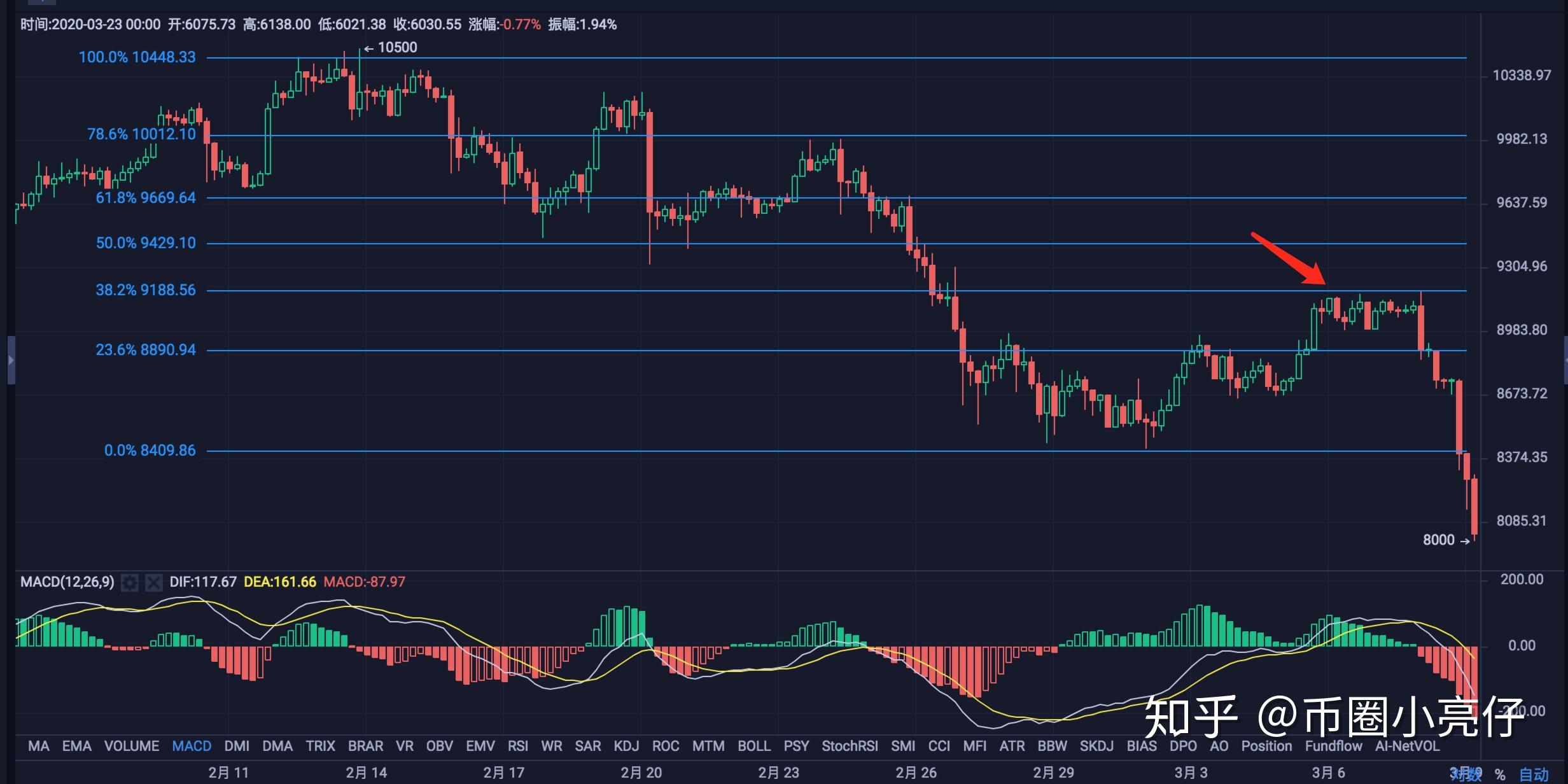Click the MACD(12,26,9) indicator title
This screenshot has width=1568, height=784.
tap(67, 582)
